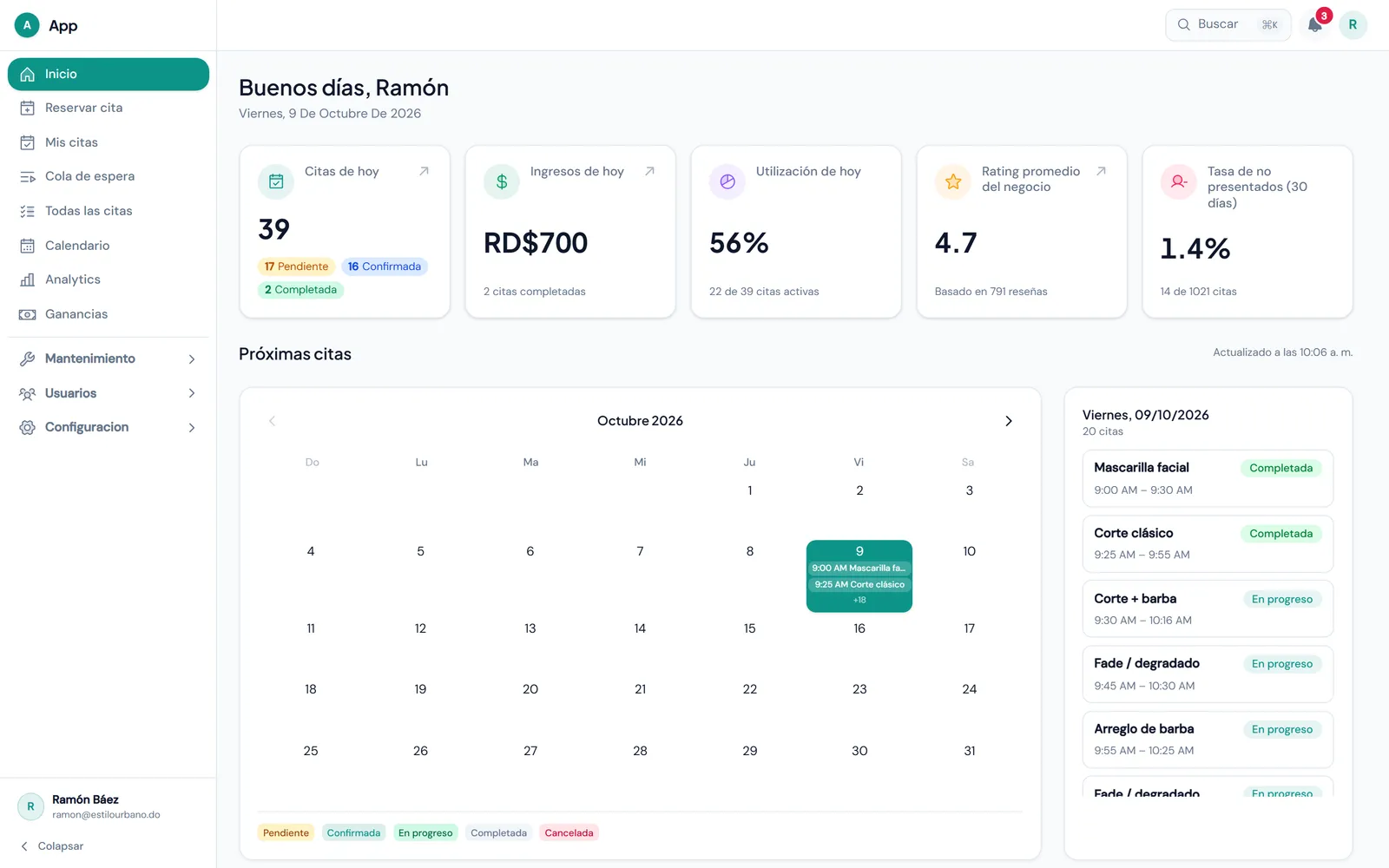Open arrow link on Ingresos de hoy card
The height and width of the screenshot is (868, 1389).
point(649,171)
